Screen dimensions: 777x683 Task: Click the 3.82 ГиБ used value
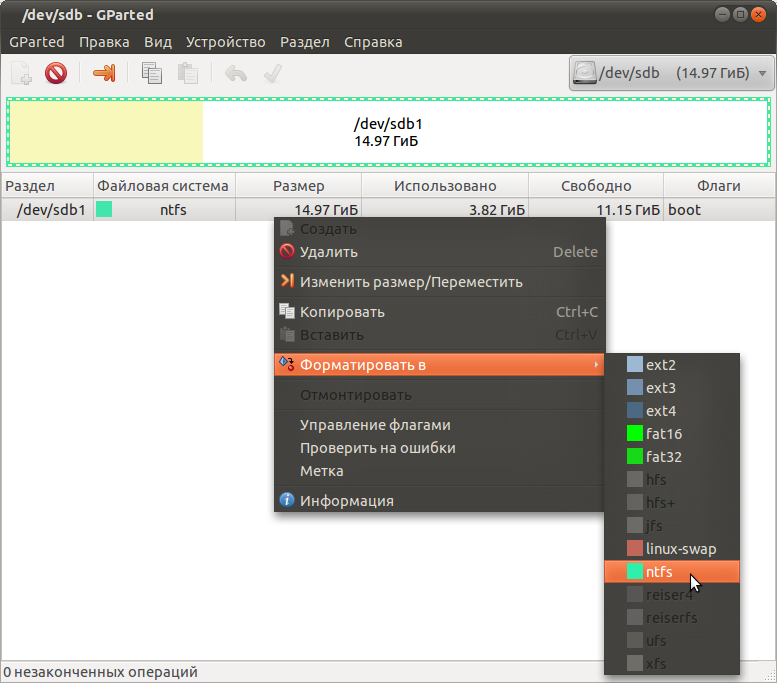click(x=497, y=210)
